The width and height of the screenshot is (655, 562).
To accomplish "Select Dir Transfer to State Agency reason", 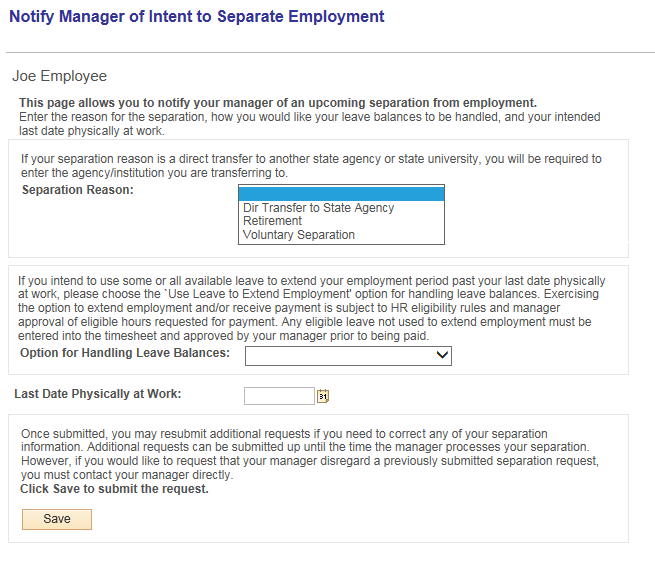I will pyautogui.click(x=318, y=208).
